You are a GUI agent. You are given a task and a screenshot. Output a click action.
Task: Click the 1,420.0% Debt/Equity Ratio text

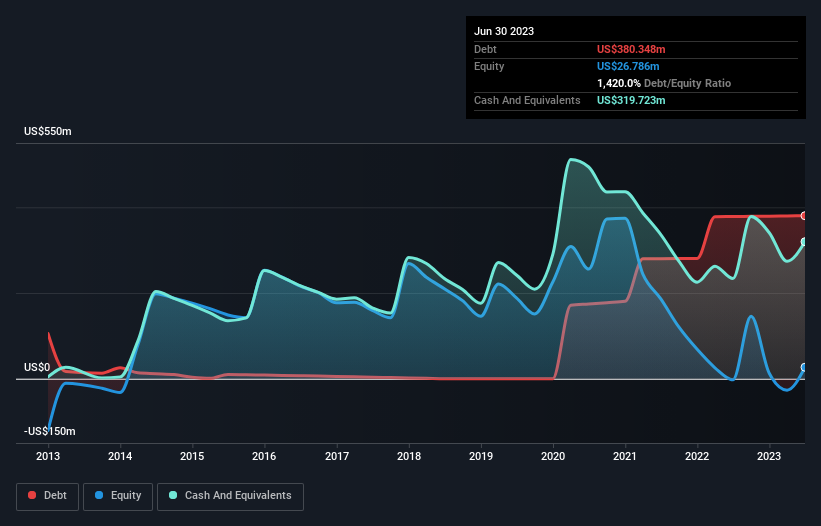[664, 83]
